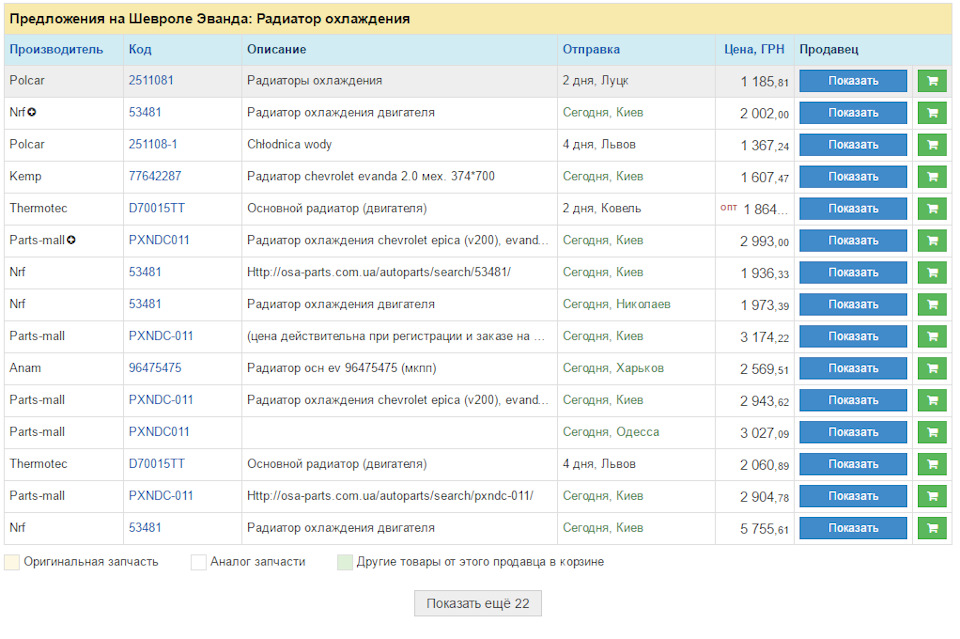Click the Аналог запчасти color swatch
960x639 pixels.
[x=198, y=562]
